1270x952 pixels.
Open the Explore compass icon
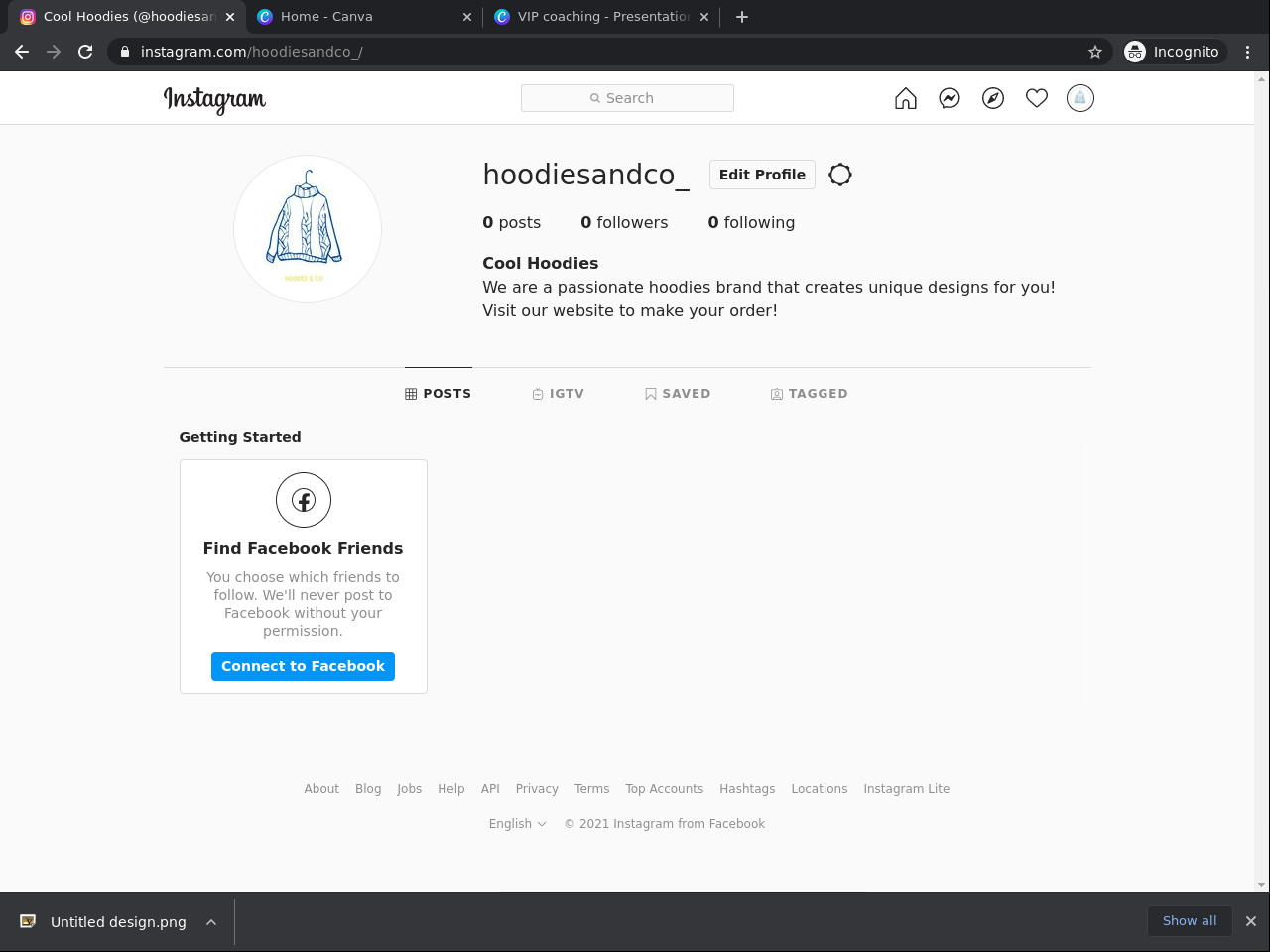click(993, 98)
